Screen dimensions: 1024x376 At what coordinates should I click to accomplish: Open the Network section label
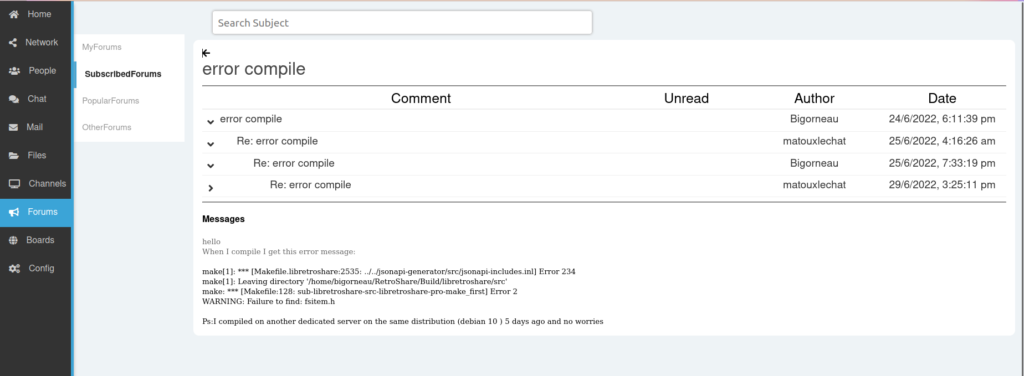click(x=42, y=42)
